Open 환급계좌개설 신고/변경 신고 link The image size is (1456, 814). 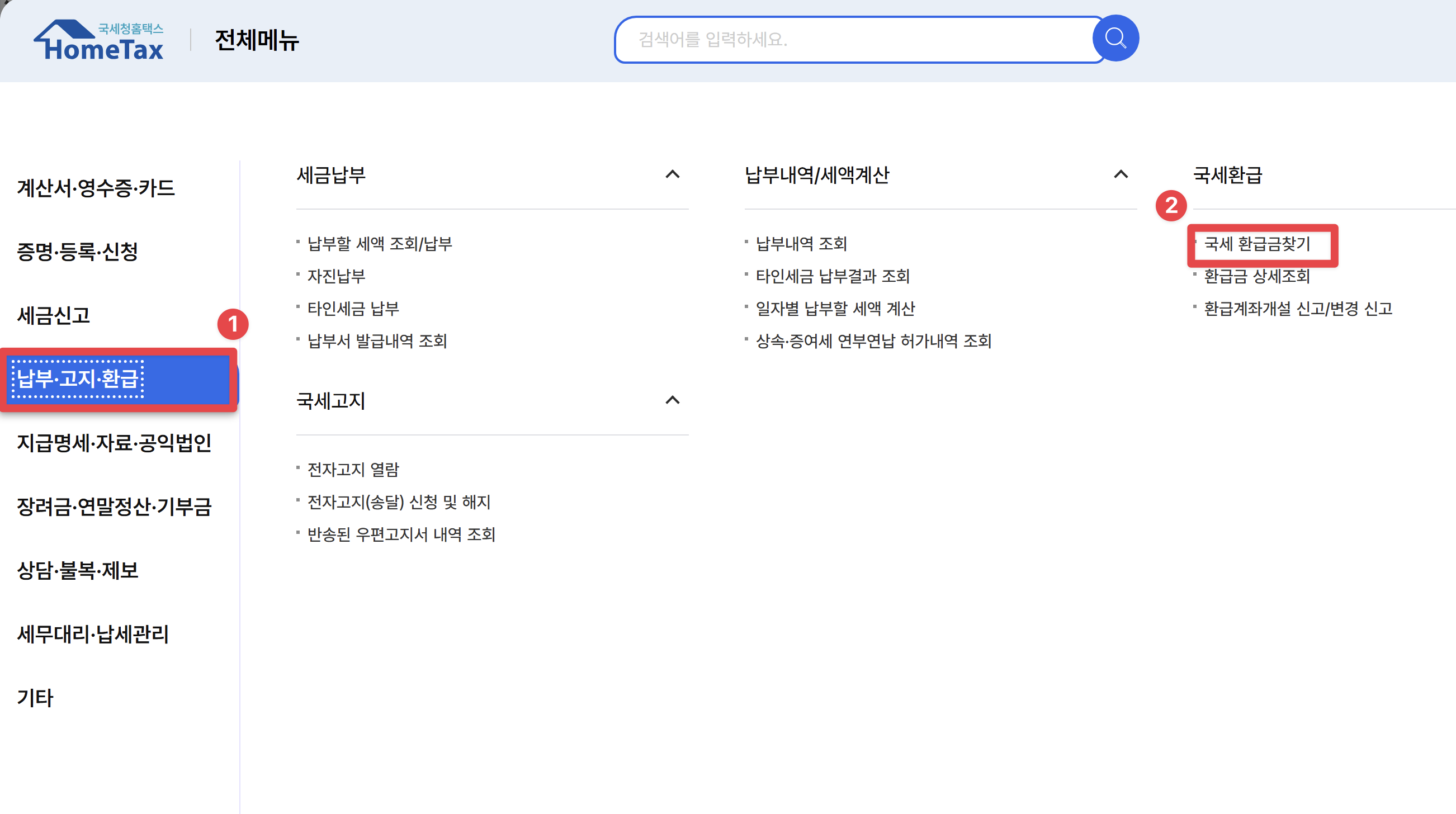(1298, 309)
